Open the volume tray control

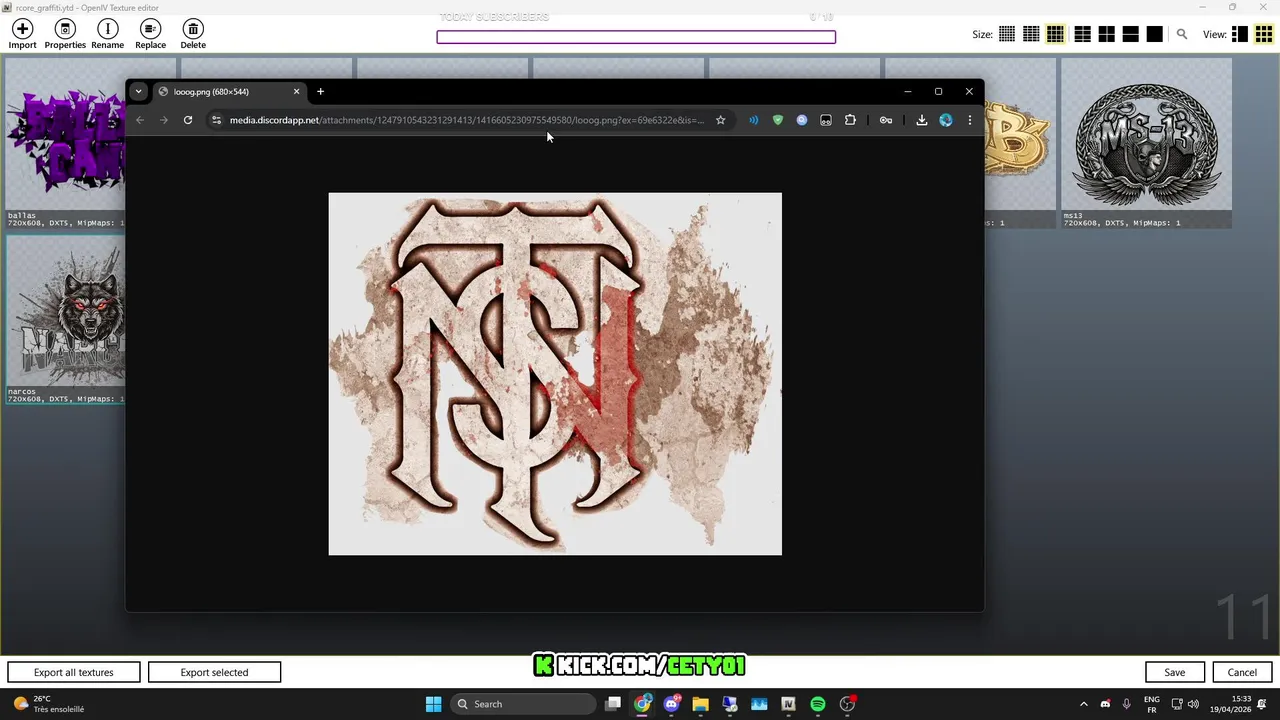pyautogui.click(x=1193, y=704)
